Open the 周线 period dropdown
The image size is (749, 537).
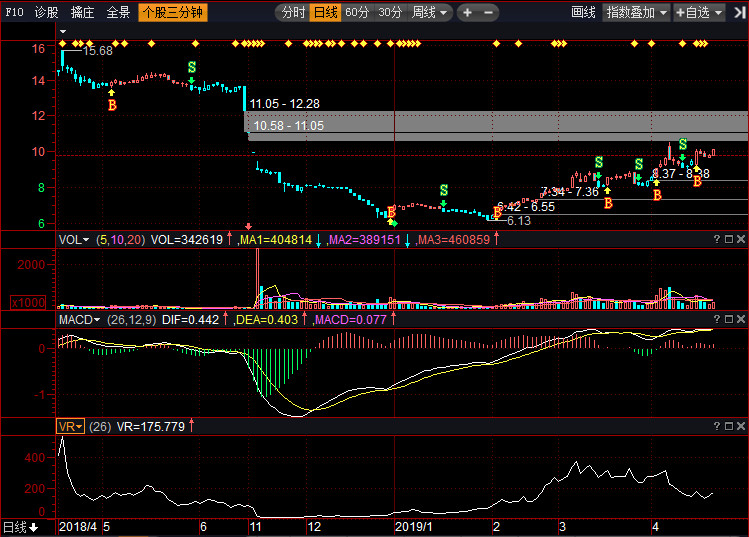point(430,13)
